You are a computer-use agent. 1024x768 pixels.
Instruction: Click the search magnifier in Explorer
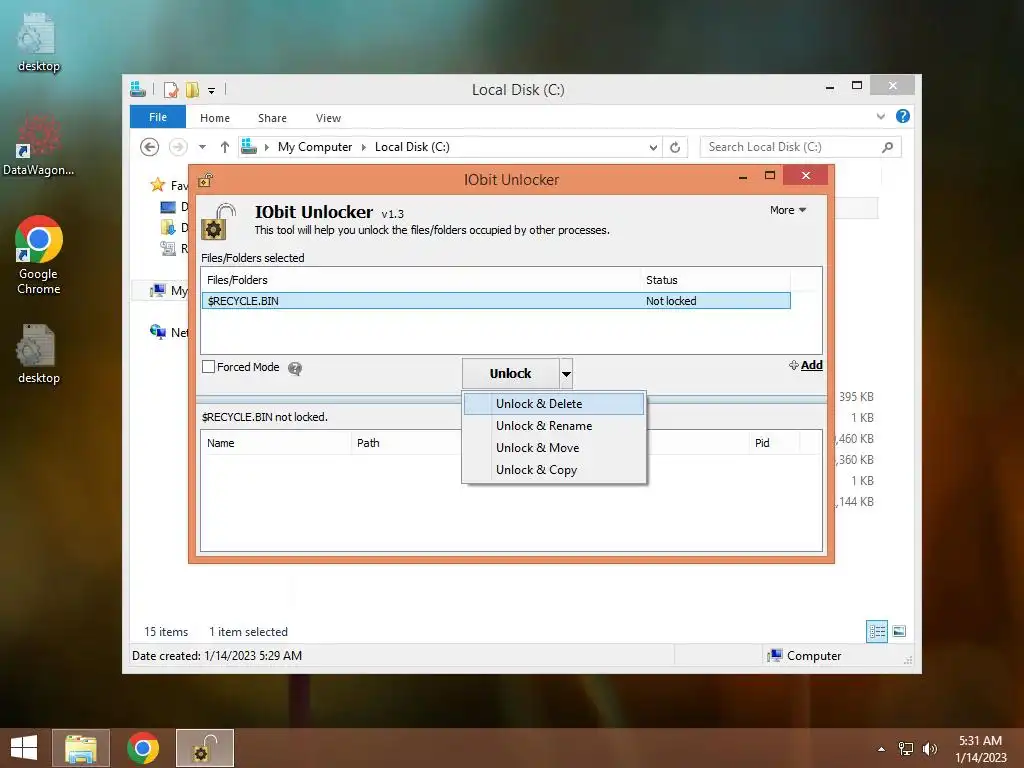point(888,147)
